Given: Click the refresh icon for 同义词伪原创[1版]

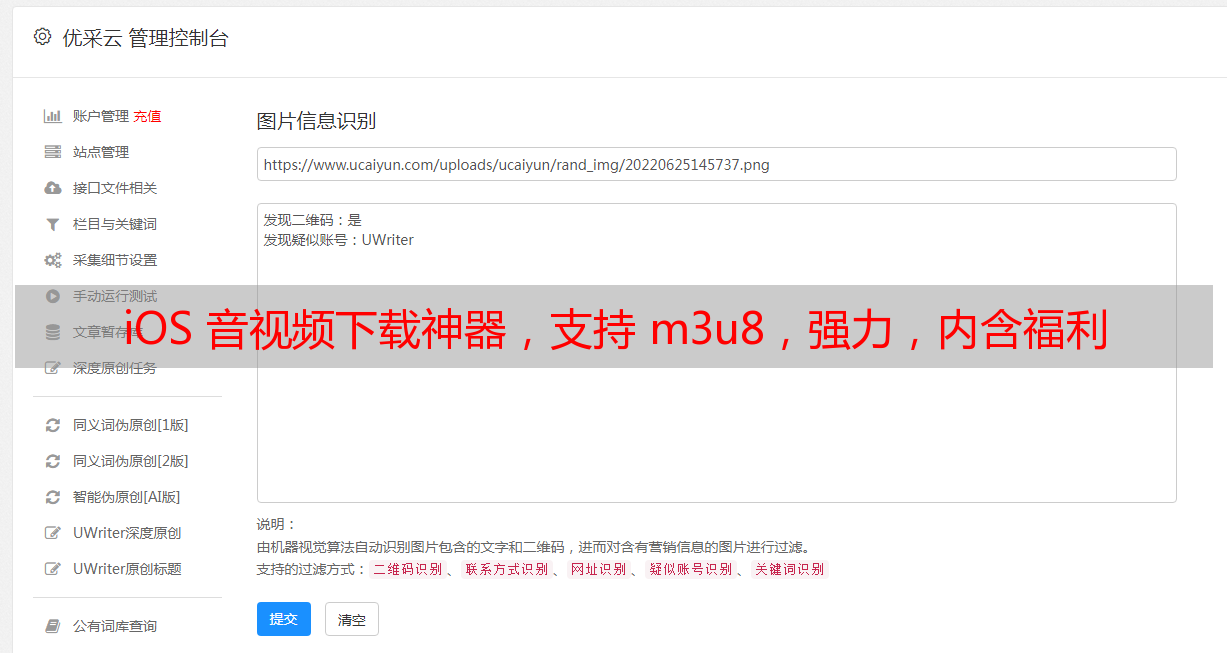Looking at the screenshot, I should point(53,425).
